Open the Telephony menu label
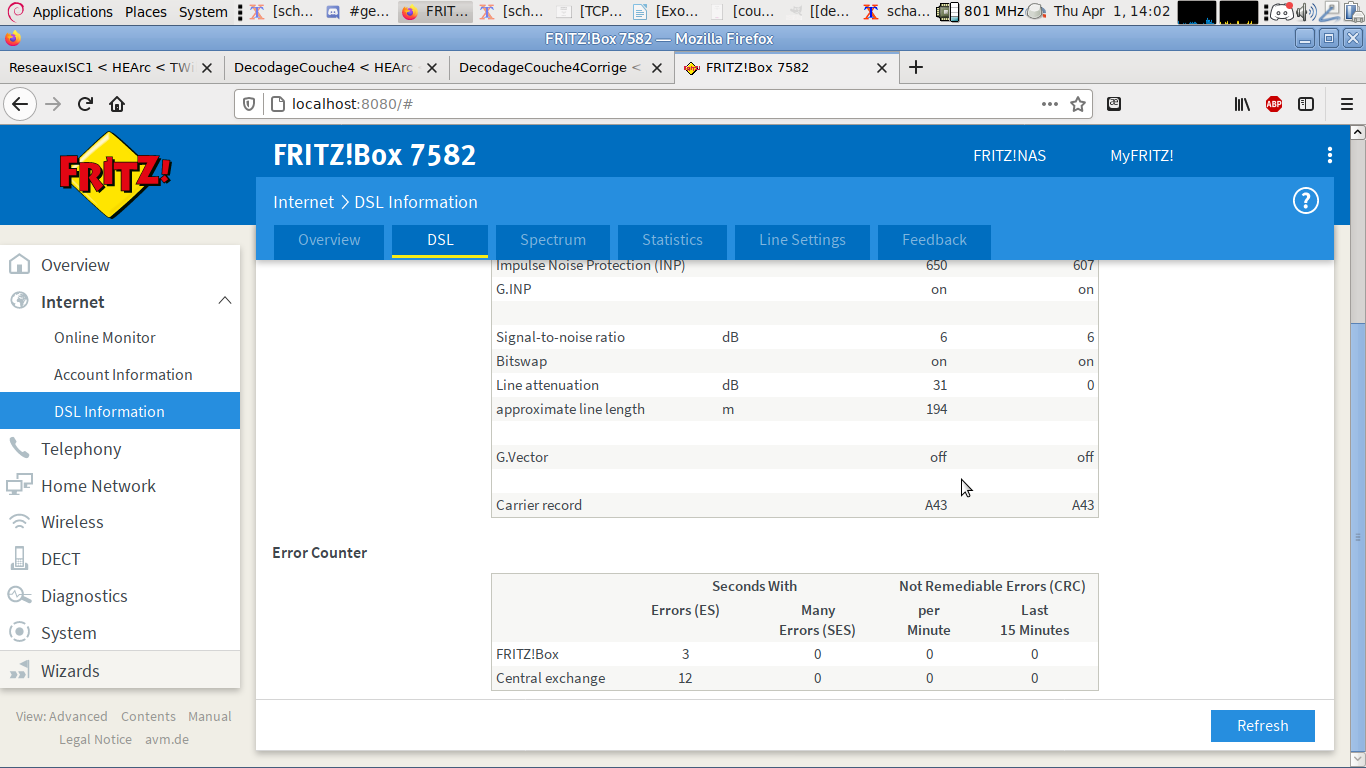The width and height of the screenshot is (1366, 768). [81, 449]
